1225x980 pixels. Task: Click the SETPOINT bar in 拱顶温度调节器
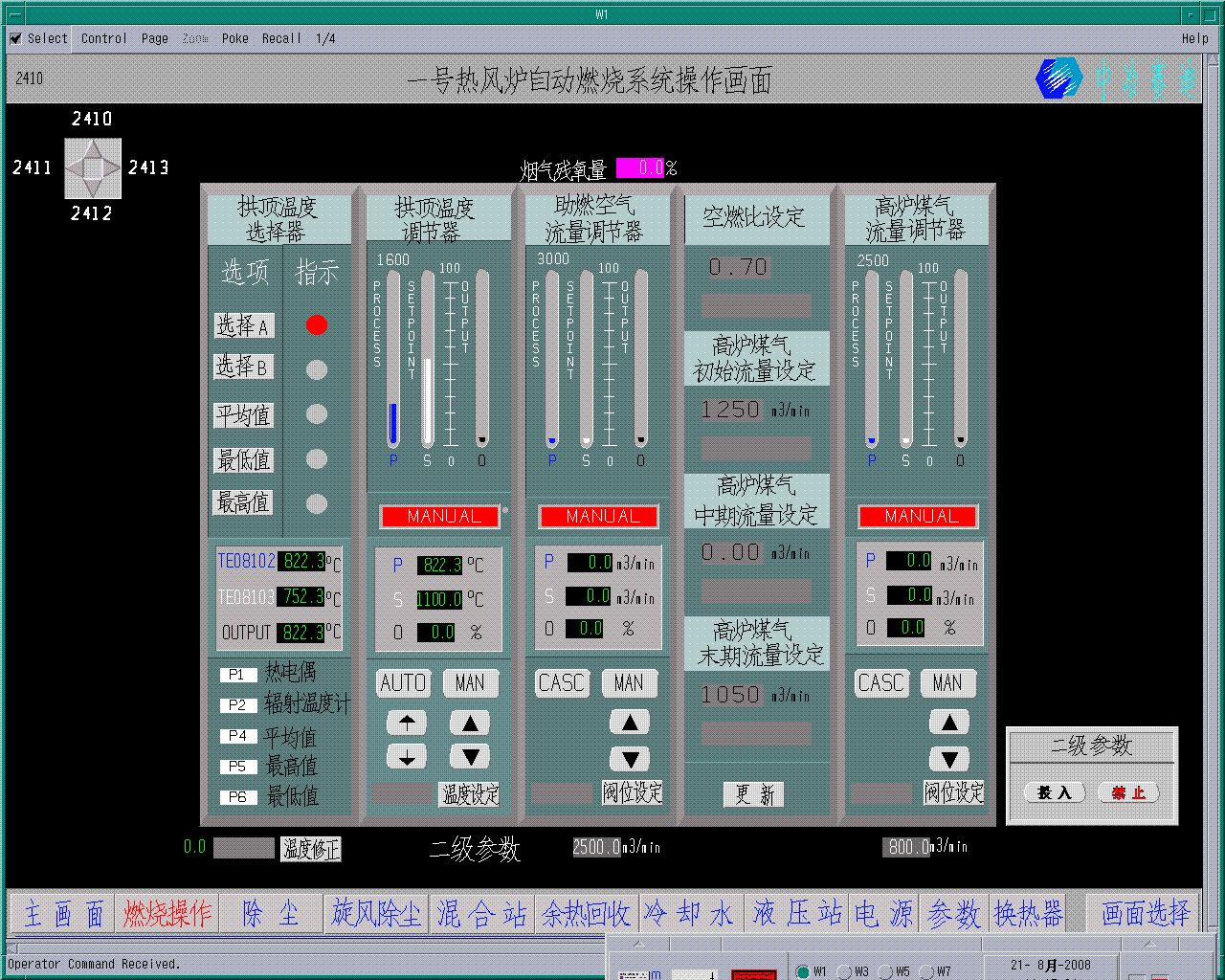coord(428,359)
